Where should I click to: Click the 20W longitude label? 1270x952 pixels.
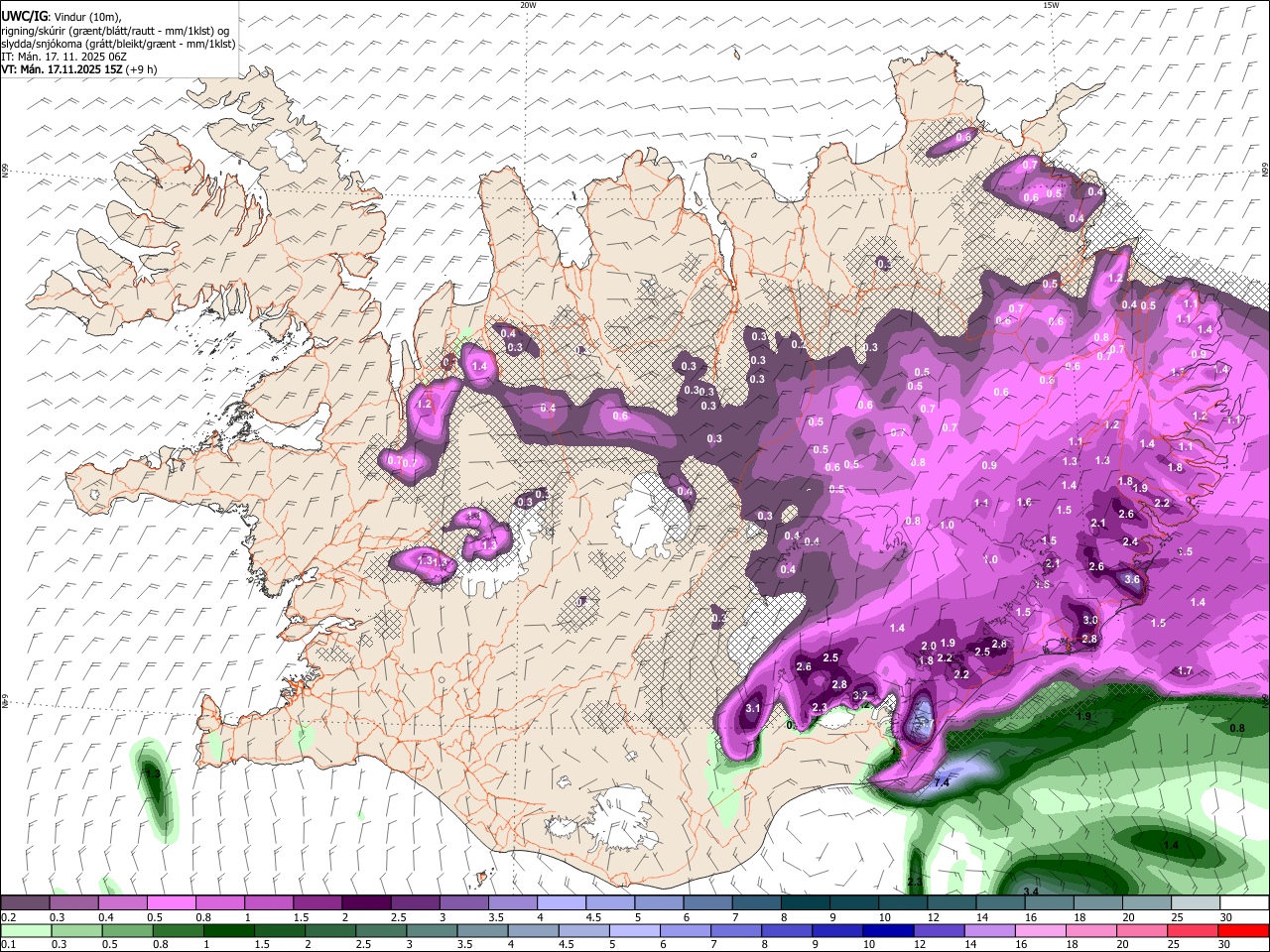[528, 5]
